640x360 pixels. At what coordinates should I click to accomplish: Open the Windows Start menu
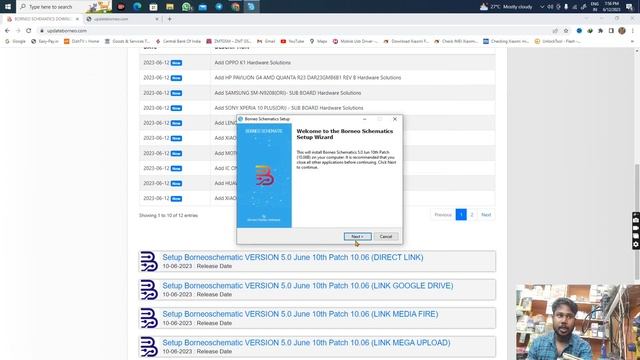pyautogui.click(x=8, y=7)
